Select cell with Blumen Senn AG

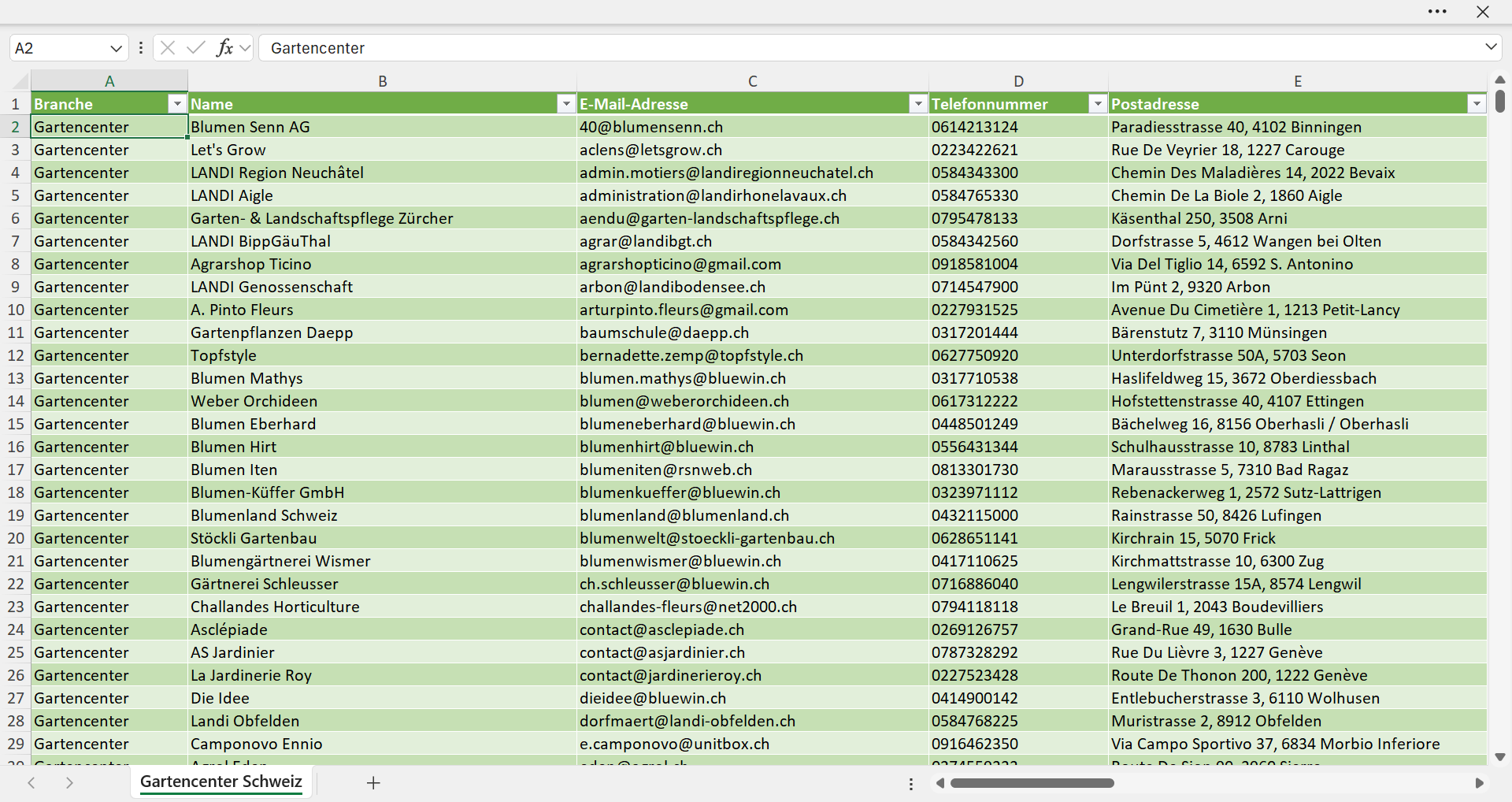pyautogui.click(x=383, y=127)
